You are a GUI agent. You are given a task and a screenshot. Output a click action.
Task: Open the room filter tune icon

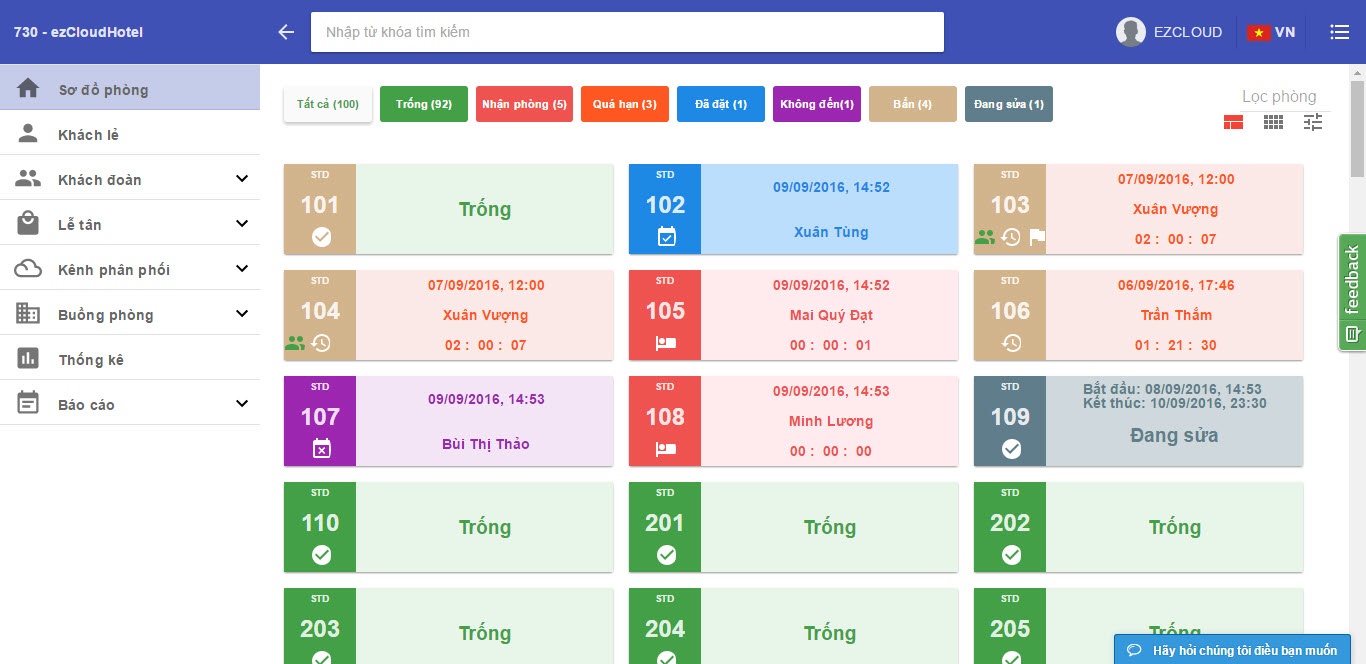pyautogui.click(x=1313, y=122)
